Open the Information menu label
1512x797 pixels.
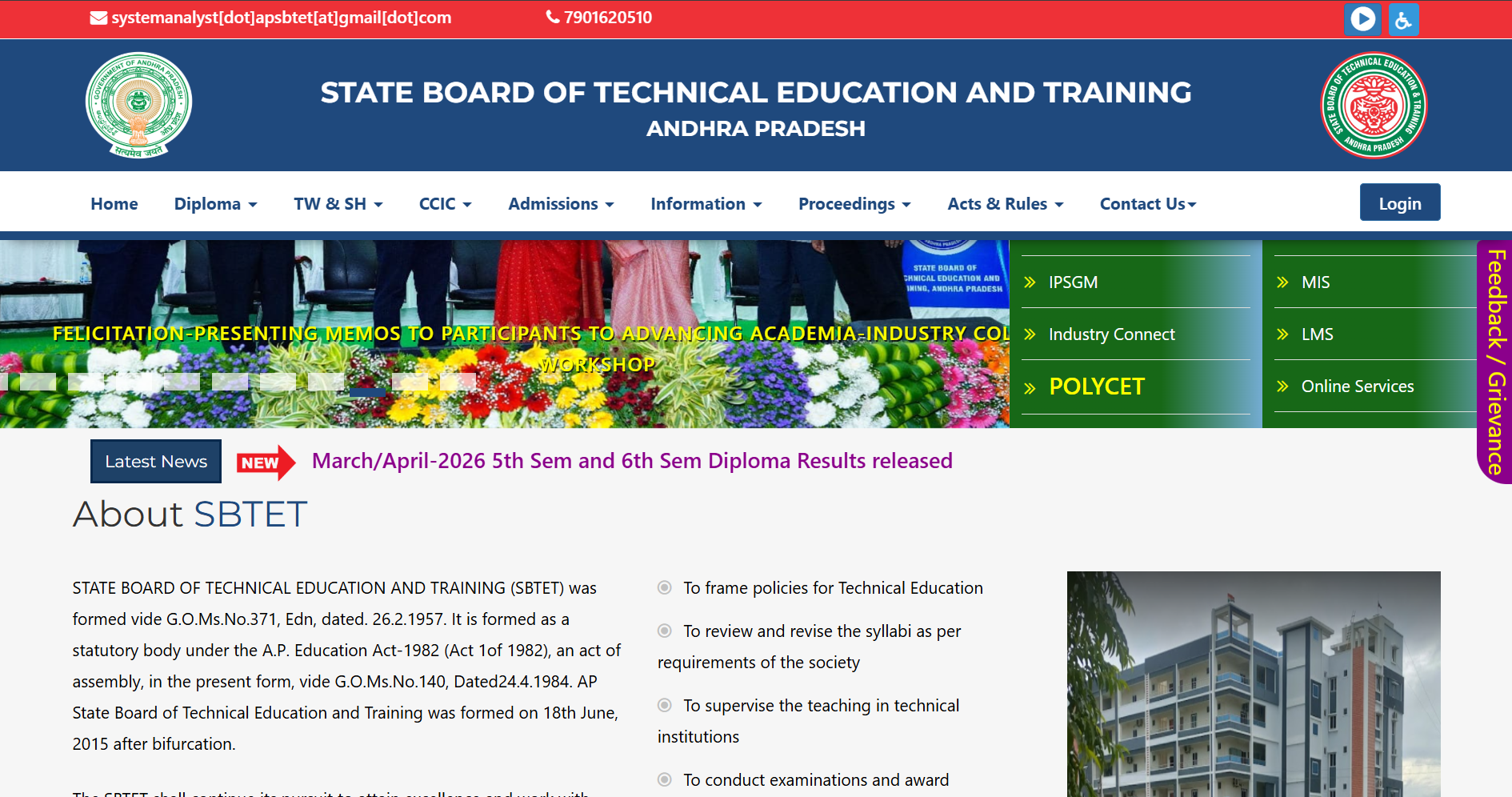click(x=698, y=204)
